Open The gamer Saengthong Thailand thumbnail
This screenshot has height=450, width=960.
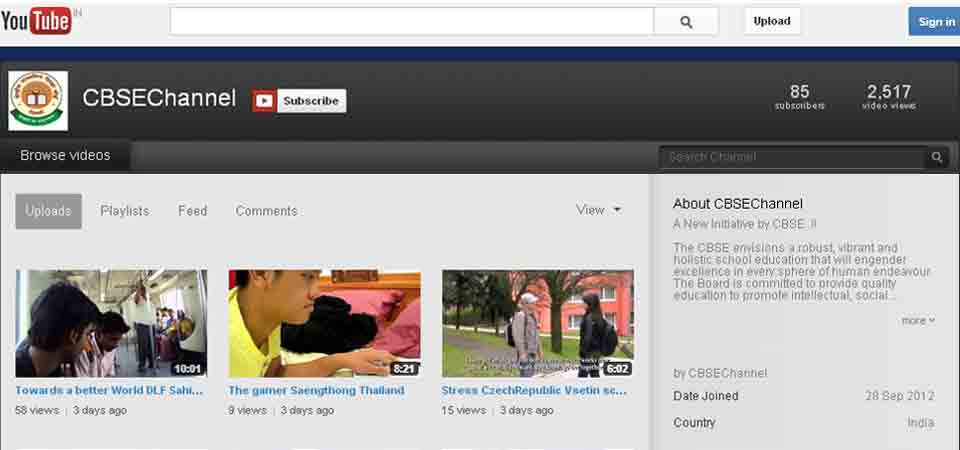324,323
